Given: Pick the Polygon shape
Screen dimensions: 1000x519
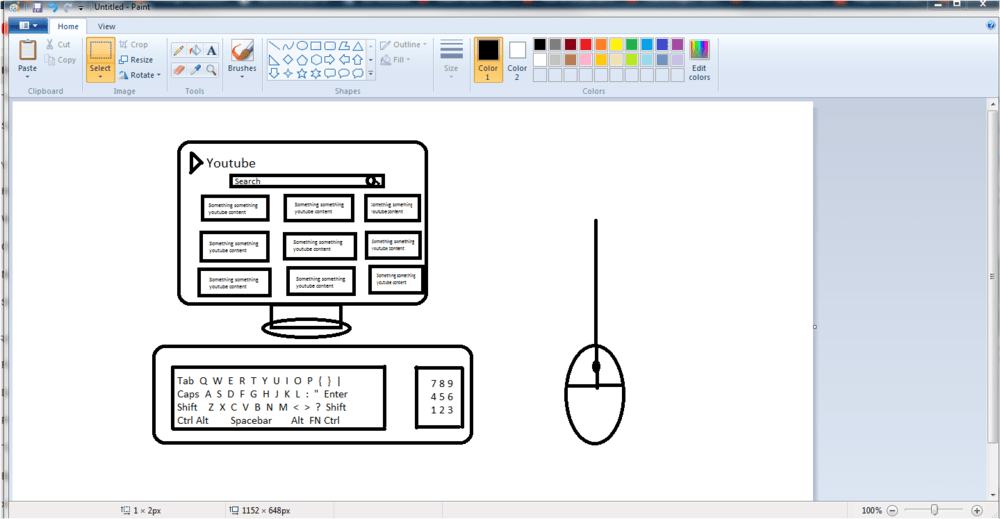Looking at the screenshot, I should pos(344,46).
